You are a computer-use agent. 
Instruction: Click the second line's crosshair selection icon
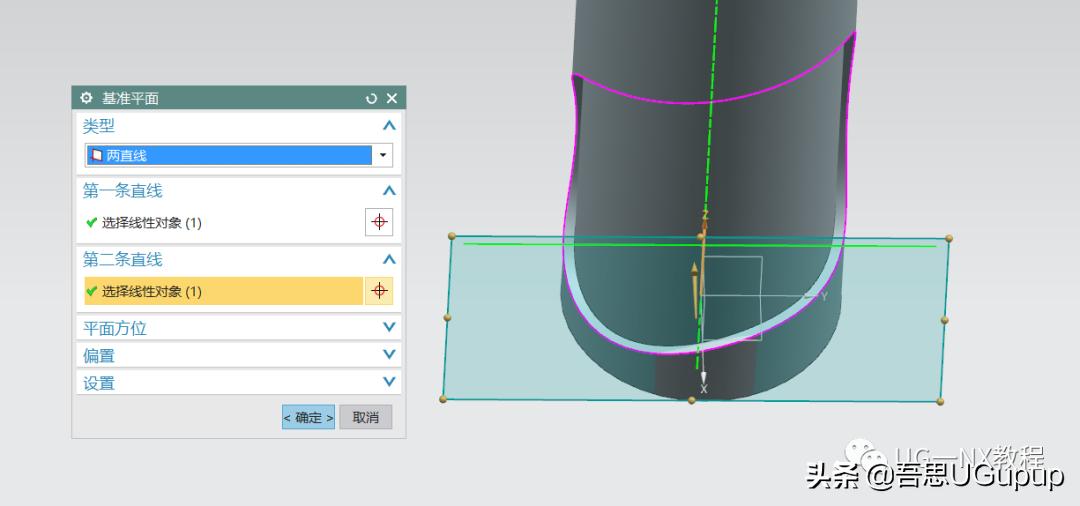pyautogui.click(x=379, y=291)
